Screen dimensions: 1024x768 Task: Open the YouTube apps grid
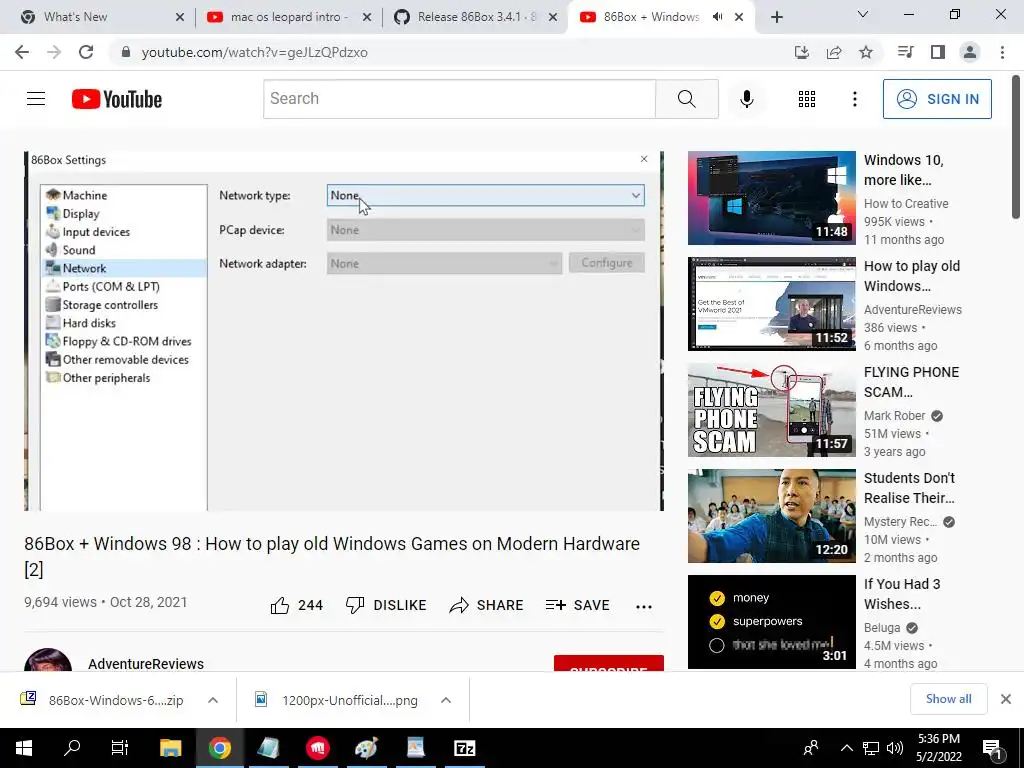pyautogui.click(x=807, y=99)
